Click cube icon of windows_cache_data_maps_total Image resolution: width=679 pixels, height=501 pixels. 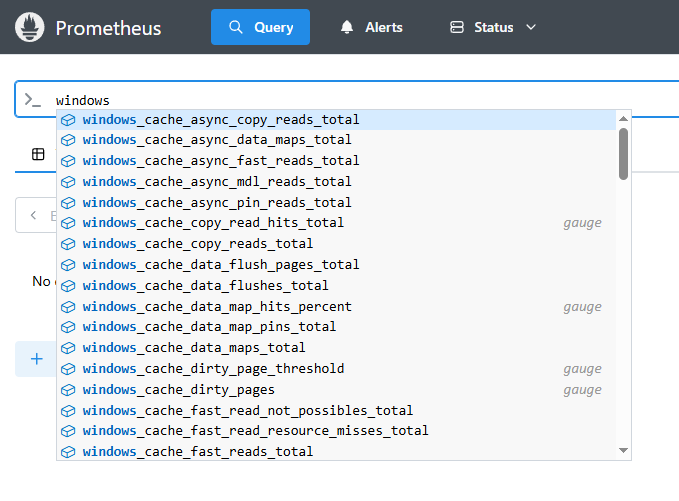point(68,348)
